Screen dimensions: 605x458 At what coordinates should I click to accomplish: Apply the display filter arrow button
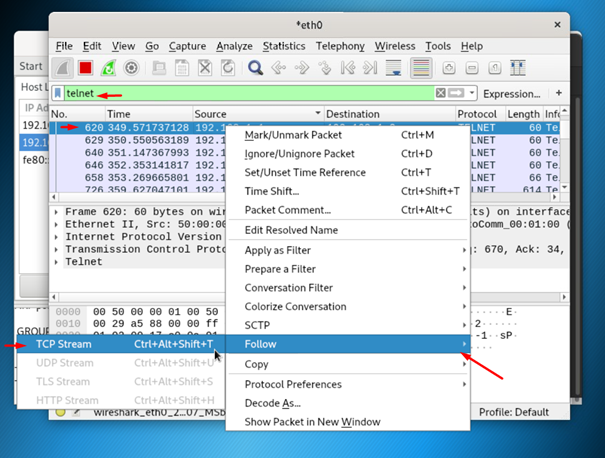click(x=456, y=93)
